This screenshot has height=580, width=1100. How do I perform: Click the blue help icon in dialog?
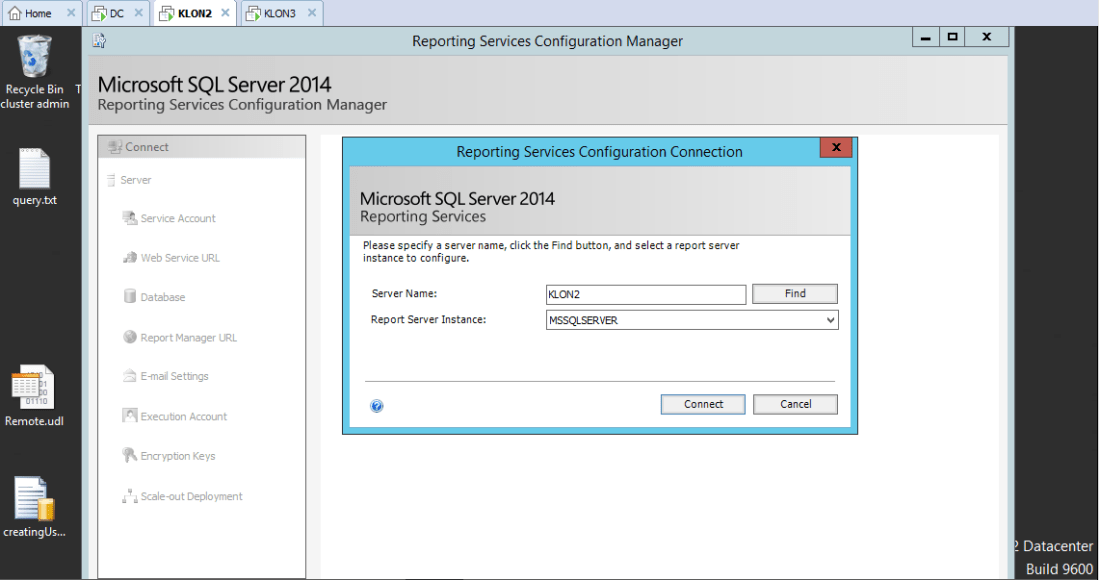[377, 406]
